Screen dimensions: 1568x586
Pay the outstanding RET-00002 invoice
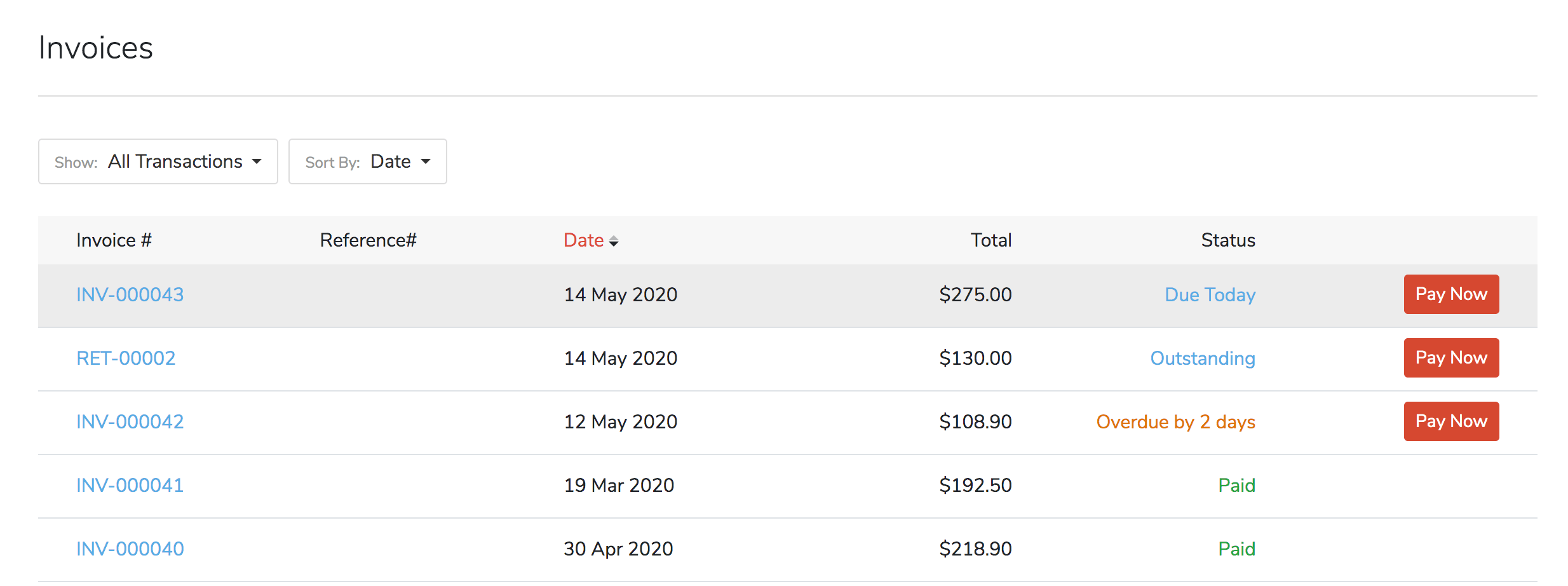[x=1451, y=358]
